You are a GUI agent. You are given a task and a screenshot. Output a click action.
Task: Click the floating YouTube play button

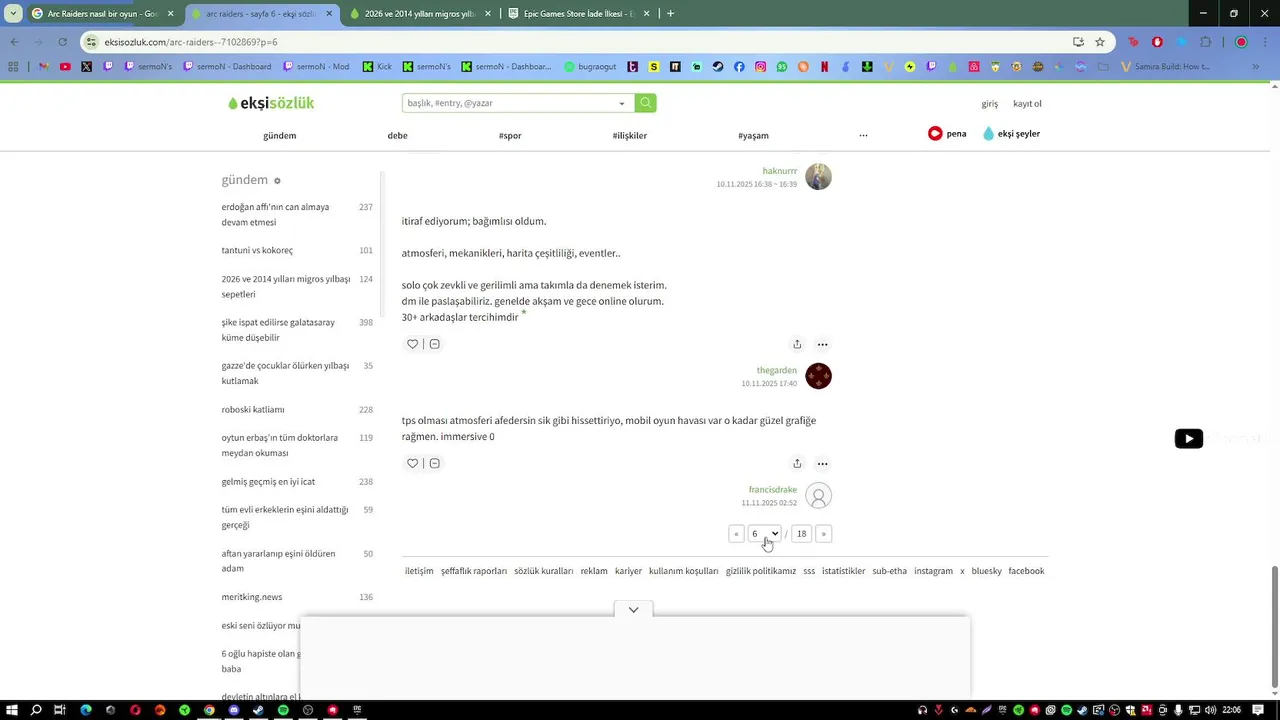(1188, 438)
